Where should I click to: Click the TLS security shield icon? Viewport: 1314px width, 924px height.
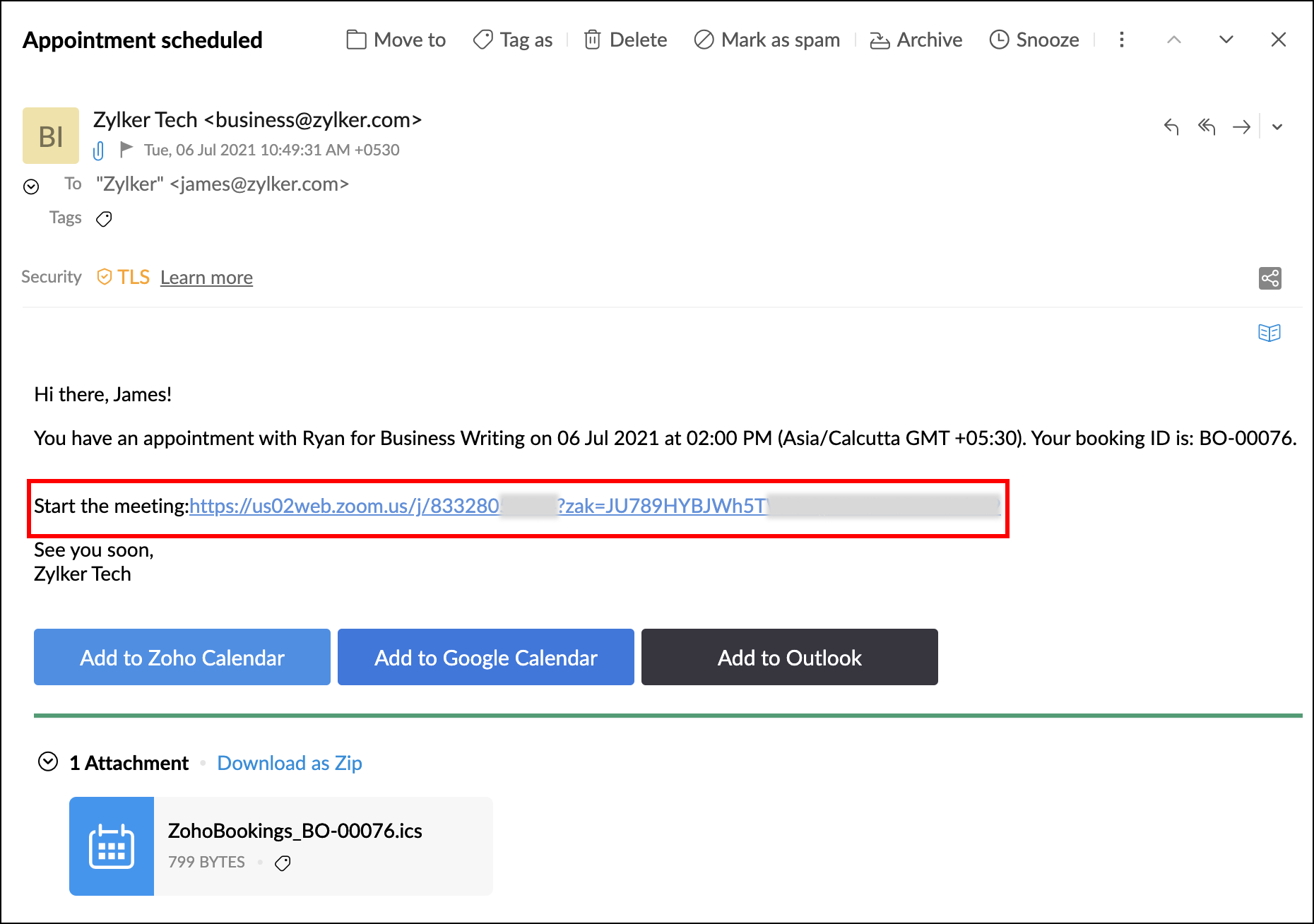coord(104,277)
